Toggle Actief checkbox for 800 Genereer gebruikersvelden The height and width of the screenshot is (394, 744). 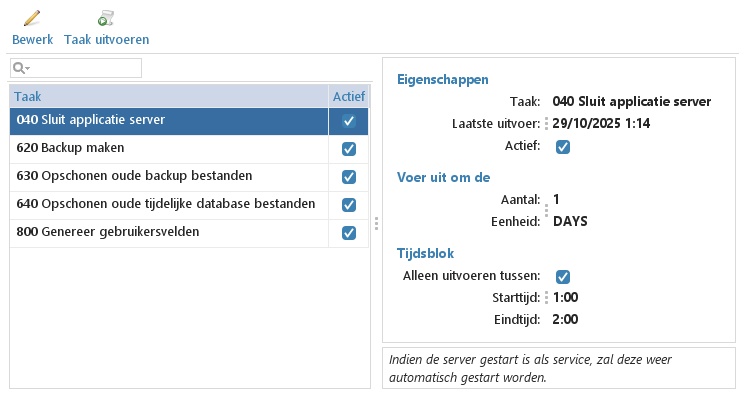click(x=349, y=233)
